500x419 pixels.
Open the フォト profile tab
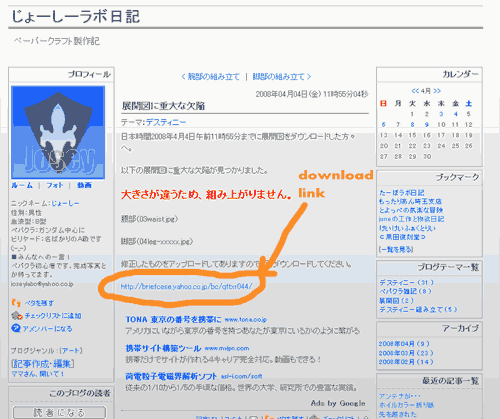click(55, 185)
